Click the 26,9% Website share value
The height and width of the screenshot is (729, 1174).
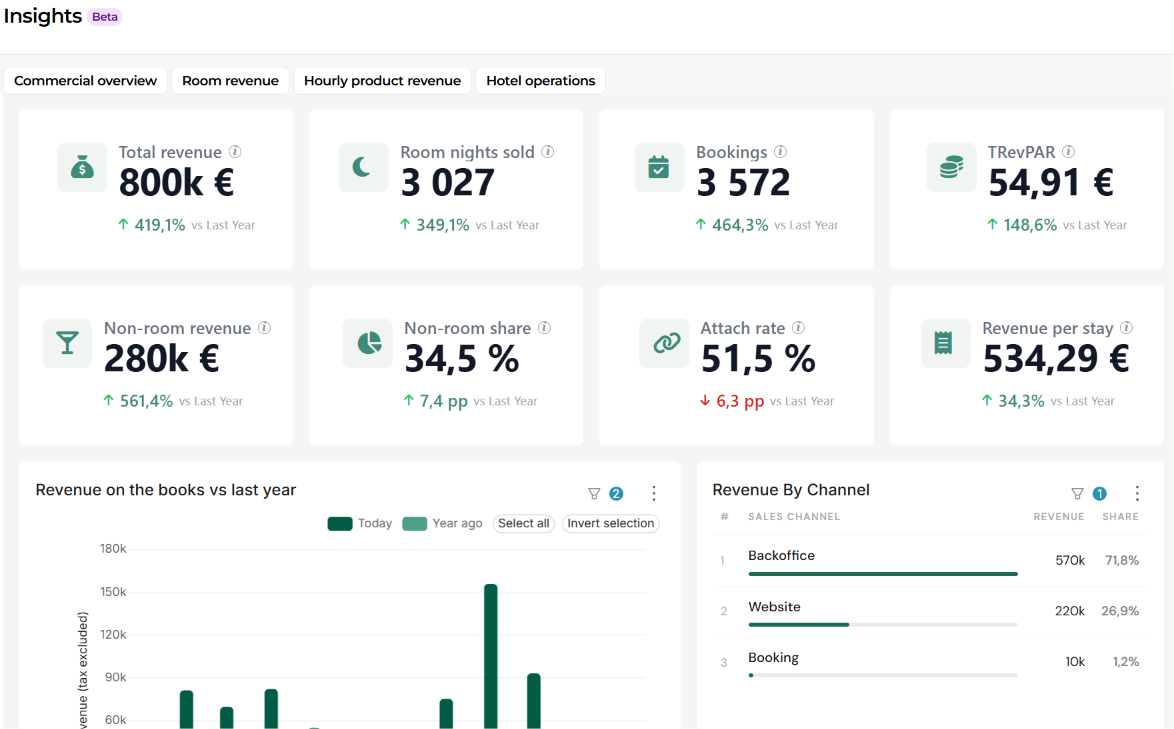[x=1120, y=611]
